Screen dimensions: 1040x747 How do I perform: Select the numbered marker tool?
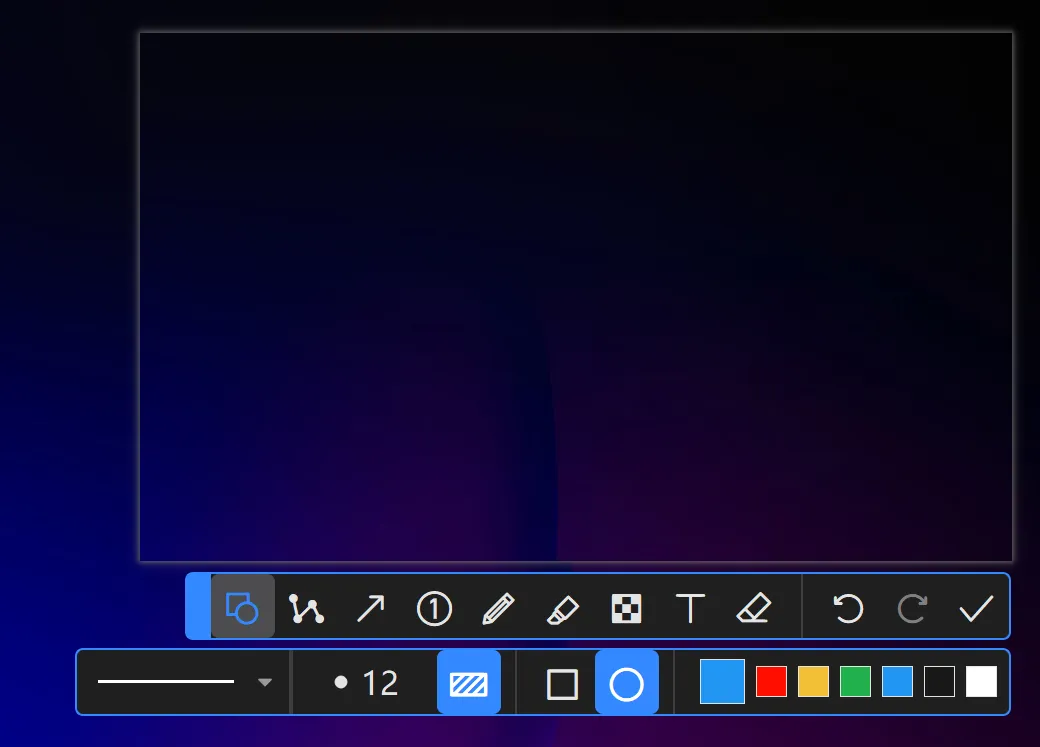click(434, 608)
